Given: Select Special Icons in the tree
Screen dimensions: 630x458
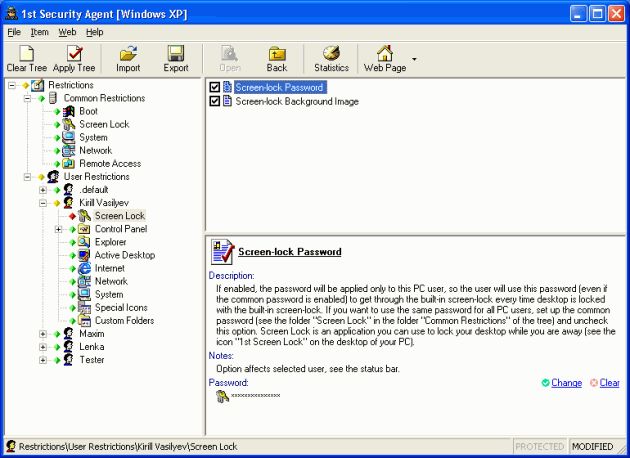Looking at the screenshot, I should click(x=121, y=307).
